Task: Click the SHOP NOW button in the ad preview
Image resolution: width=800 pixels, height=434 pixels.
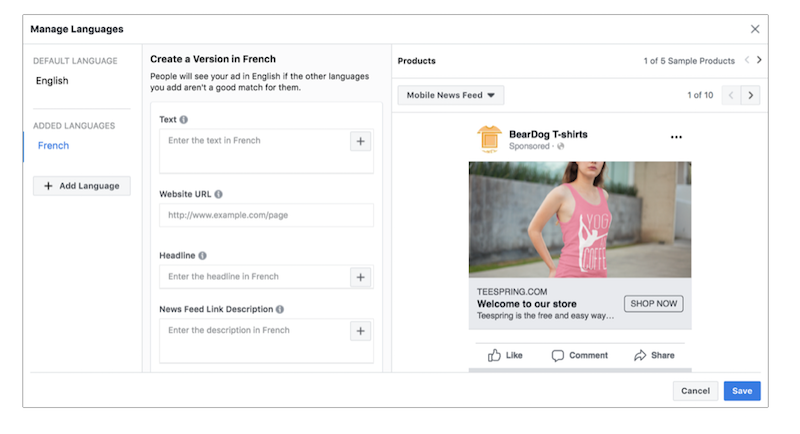Action: tap(653, 303)
